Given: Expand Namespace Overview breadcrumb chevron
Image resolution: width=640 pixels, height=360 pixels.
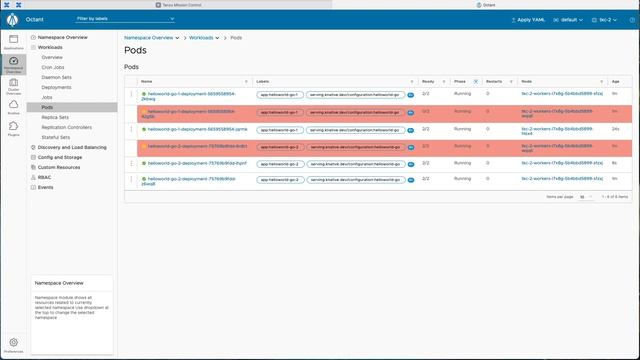Looking at the screenshot, I should pyautogui.click(x=177, y=38).
